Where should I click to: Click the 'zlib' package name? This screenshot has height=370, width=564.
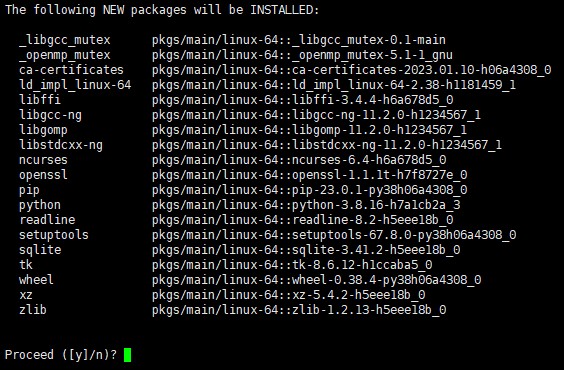(x=33, y=310)
